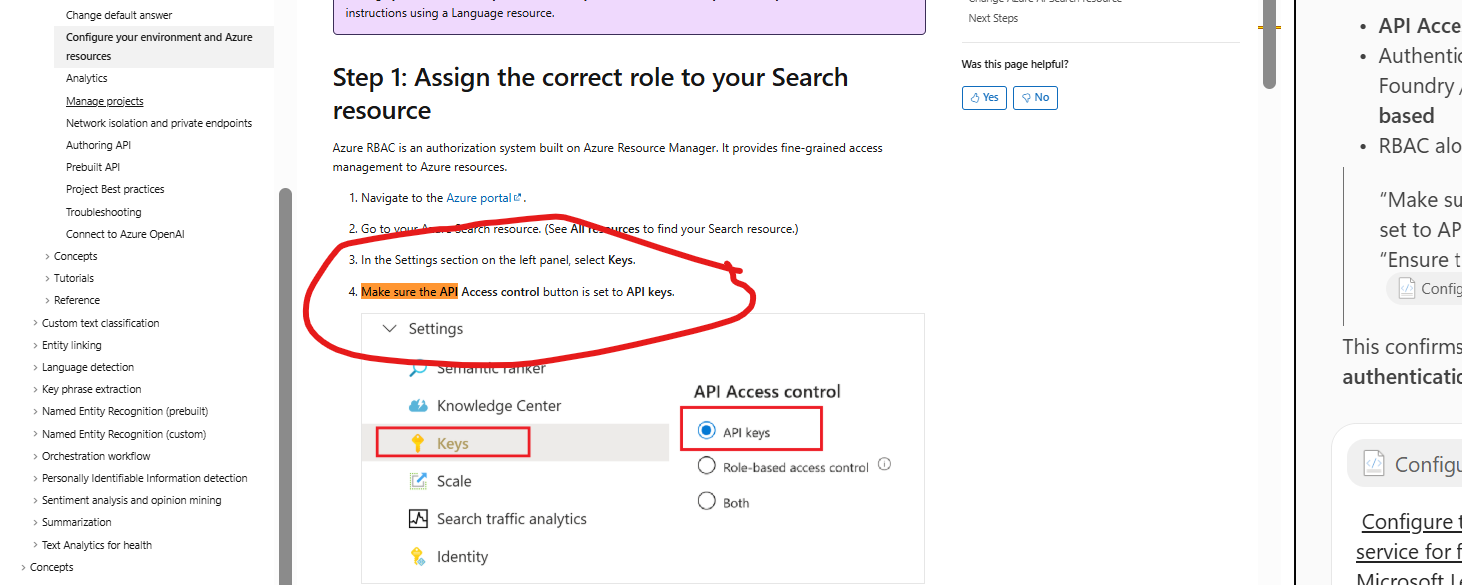The height and width of the screenshot is (585, 1462).
Task: Click the Yes thumbs-up feedback button
Action: pos(984,97)
